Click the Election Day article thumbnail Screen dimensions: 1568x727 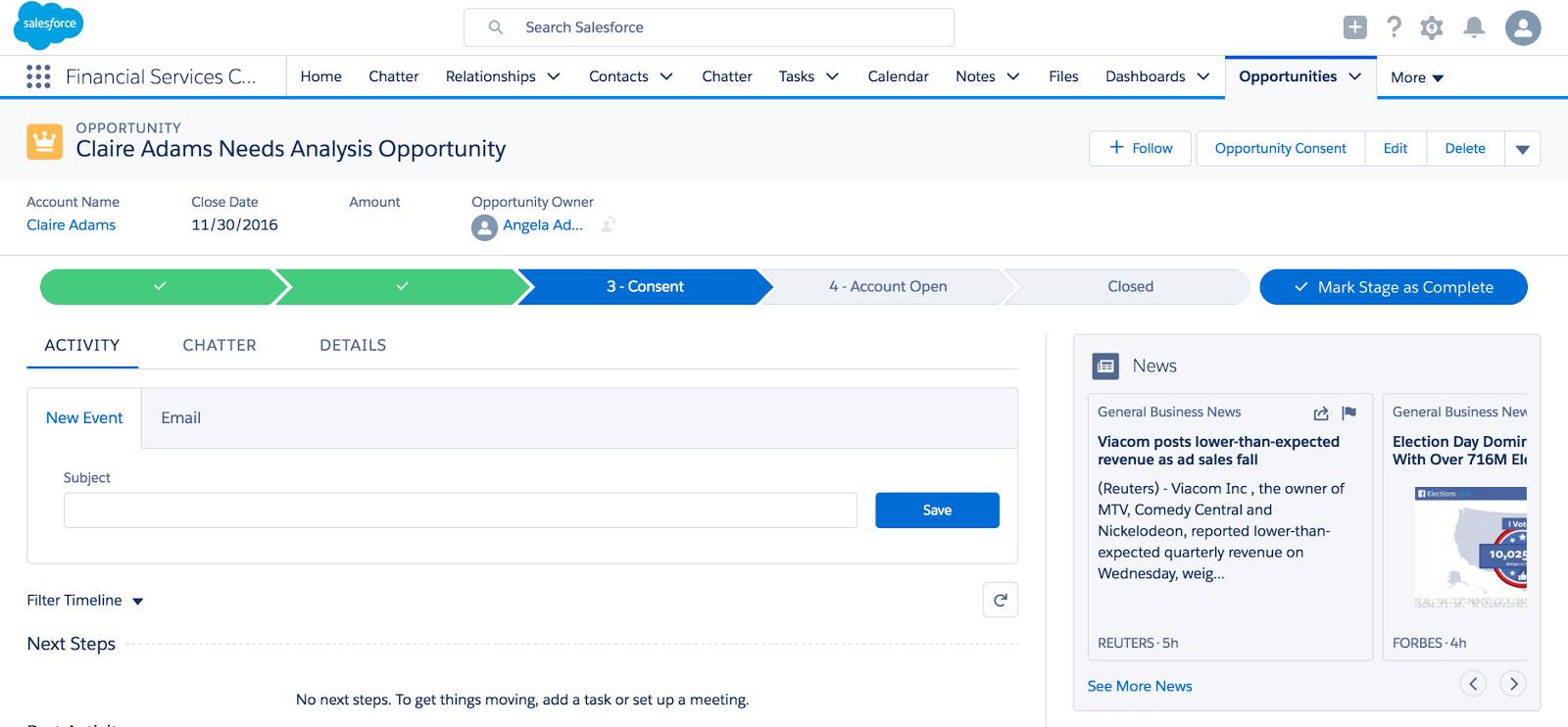point(1470,547)
